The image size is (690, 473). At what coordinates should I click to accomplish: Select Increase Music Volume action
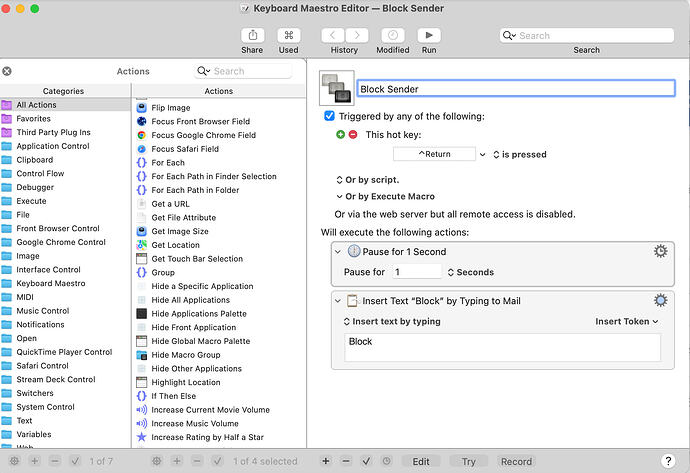tap(219, 423)
